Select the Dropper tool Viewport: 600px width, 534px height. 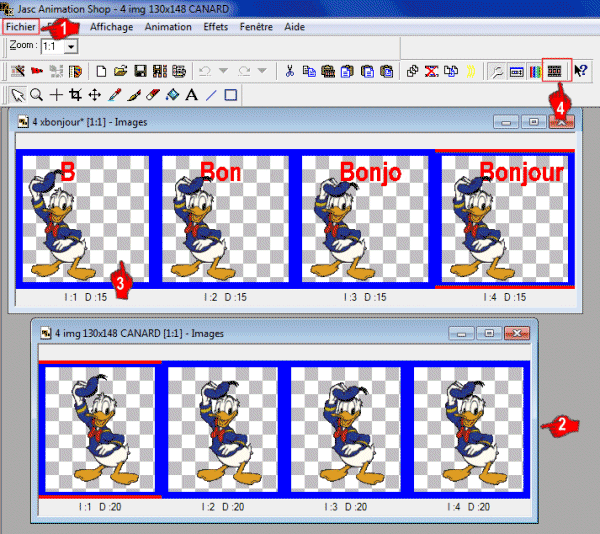[x=114, y=95]
